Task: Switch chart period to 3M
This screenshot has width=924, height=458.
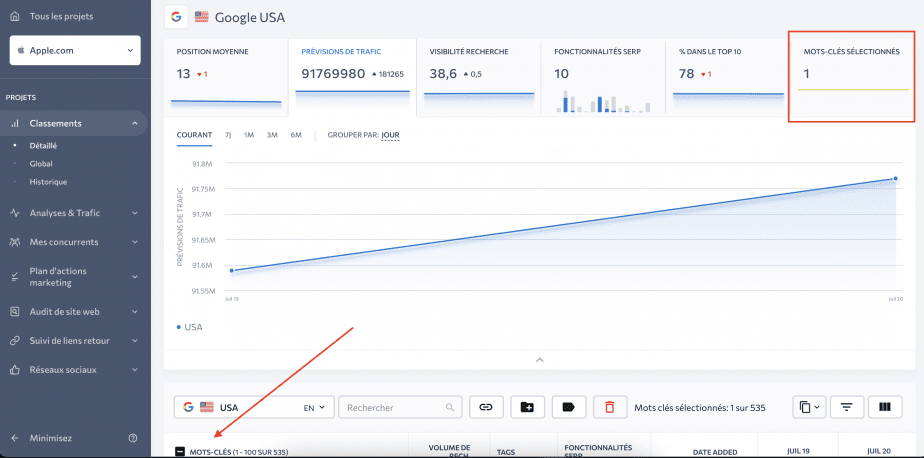Action: [272, 135]
